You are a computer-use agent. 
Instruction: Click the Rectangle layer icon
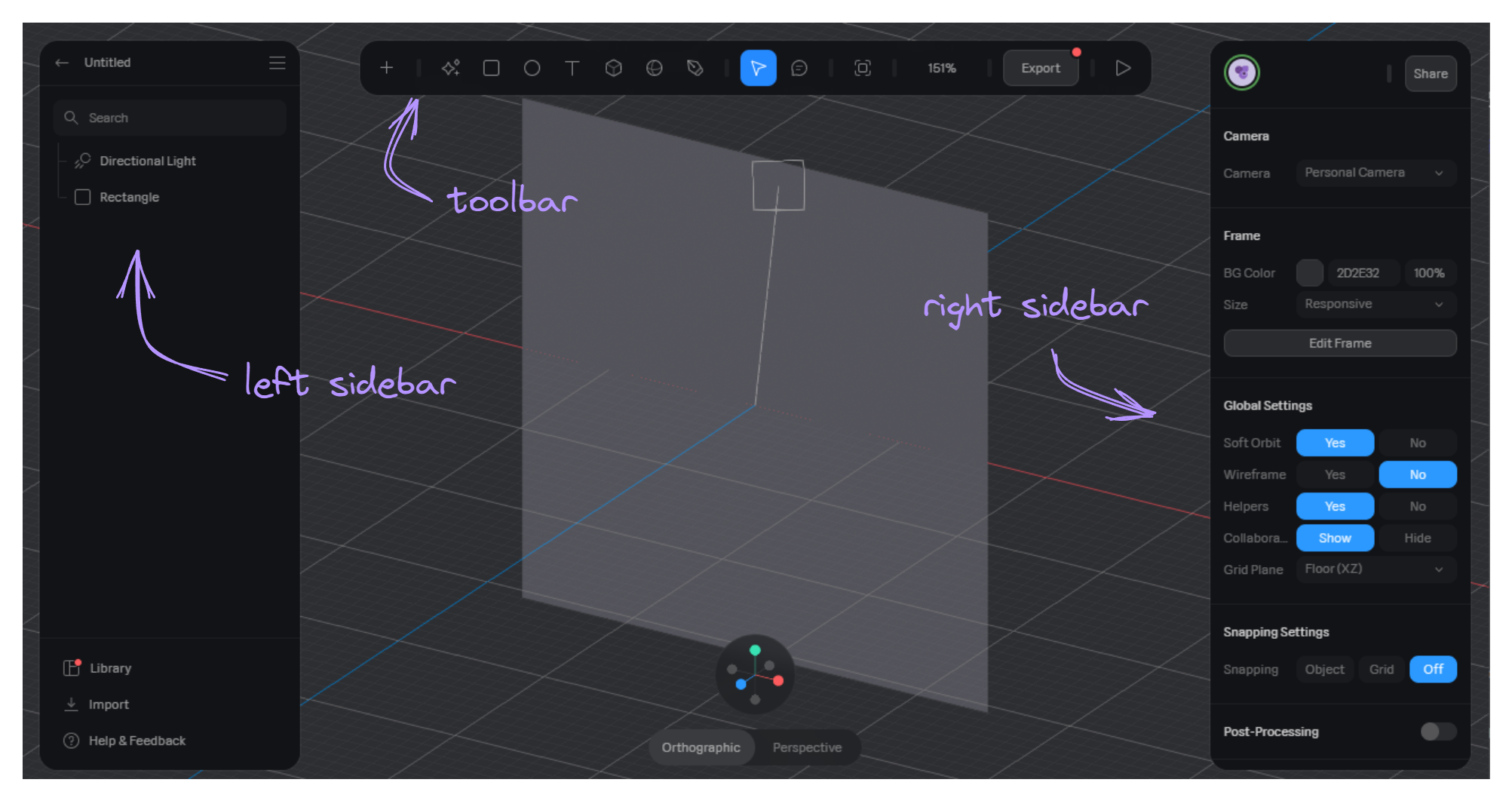[83, 197]
